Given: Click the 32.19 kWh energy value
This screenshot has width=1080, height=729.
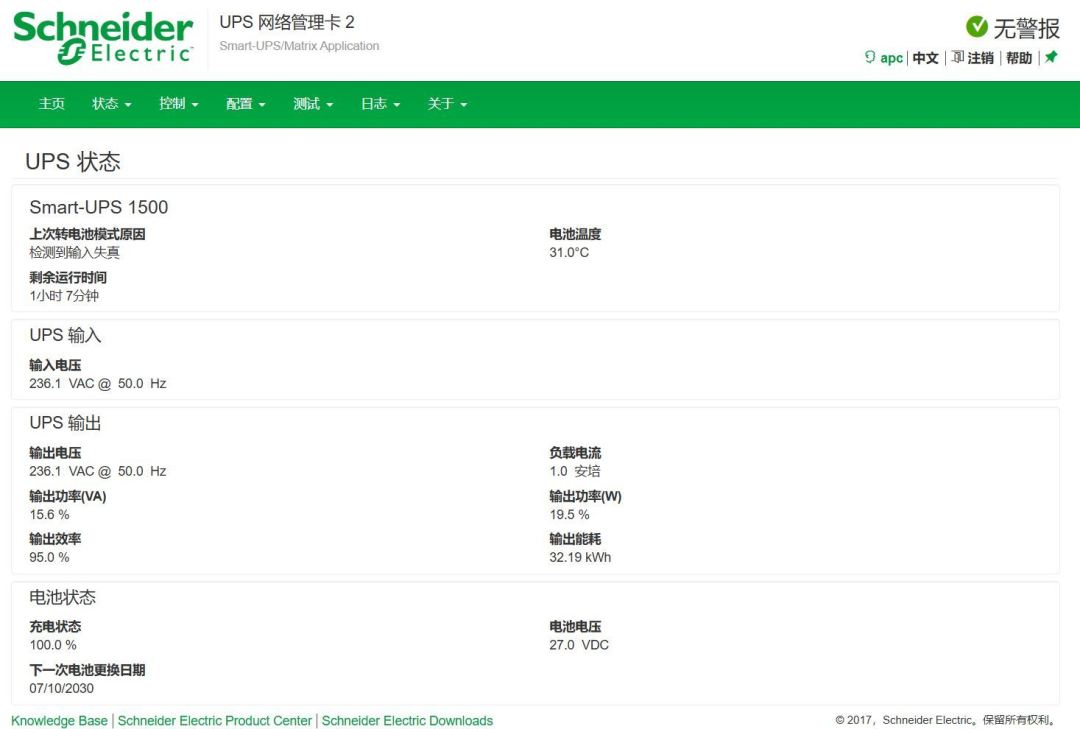Looking at the screenshot, I should (580, 557).
